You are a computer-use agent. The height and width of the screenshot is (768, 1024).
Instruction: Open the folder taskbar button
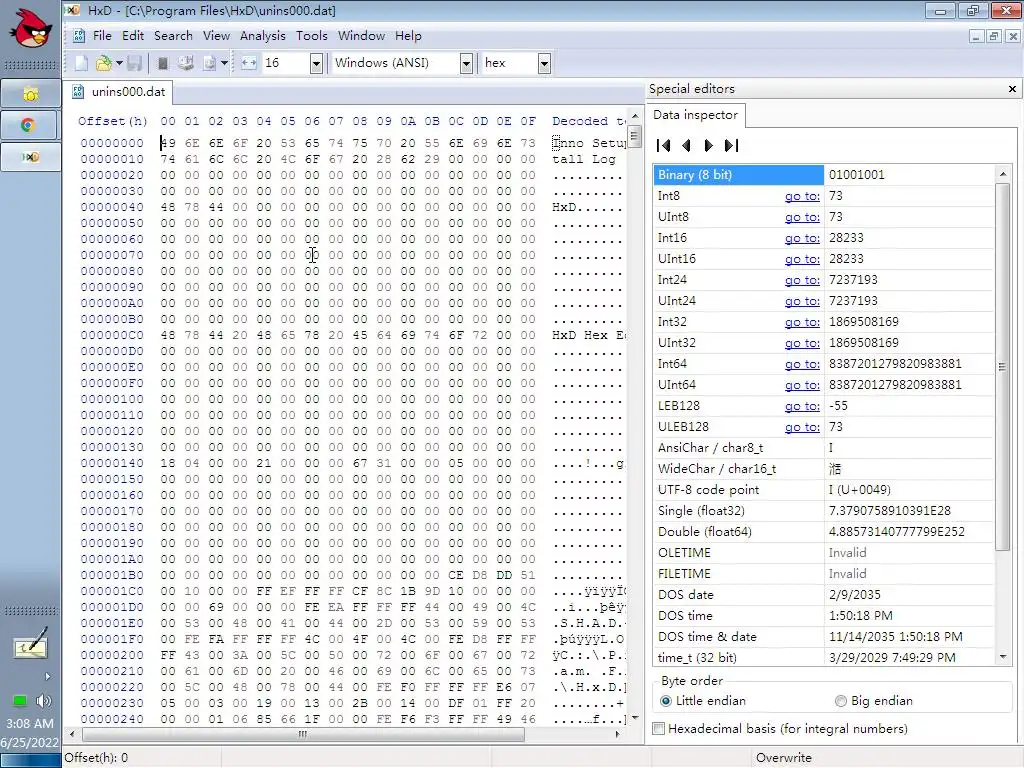tap(31, 94)
